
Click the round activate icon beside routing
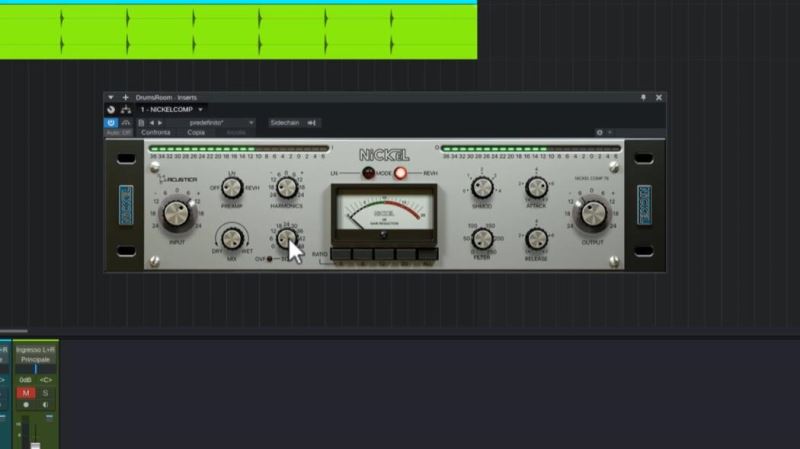point(111,110)
